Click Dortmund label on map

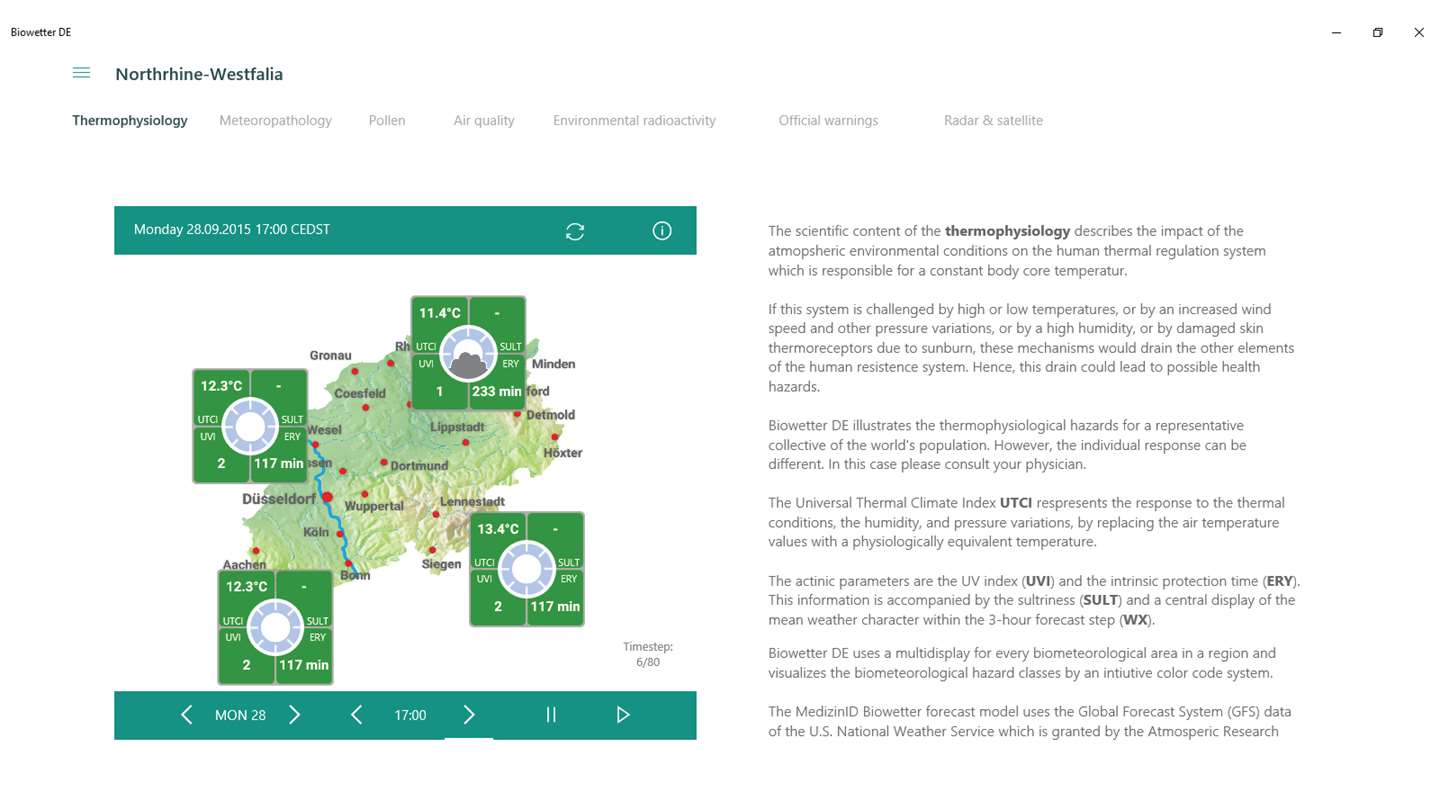click(x=419, y=466)
